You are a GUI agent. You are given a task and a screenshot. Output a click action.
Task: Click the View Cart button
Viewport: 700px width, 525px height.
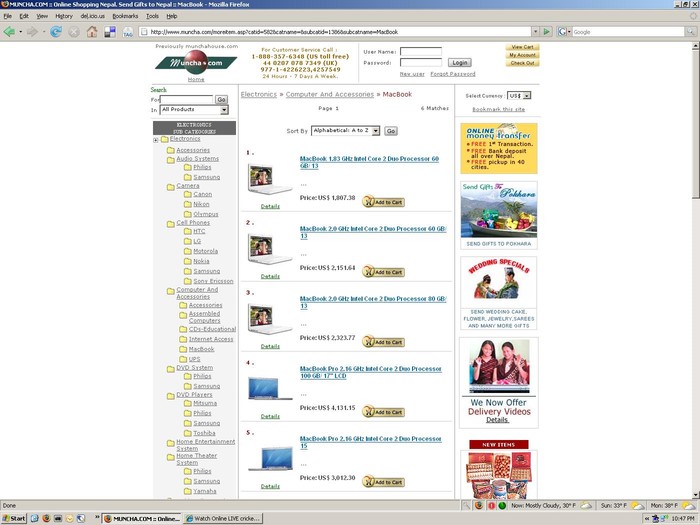[522, 47]
